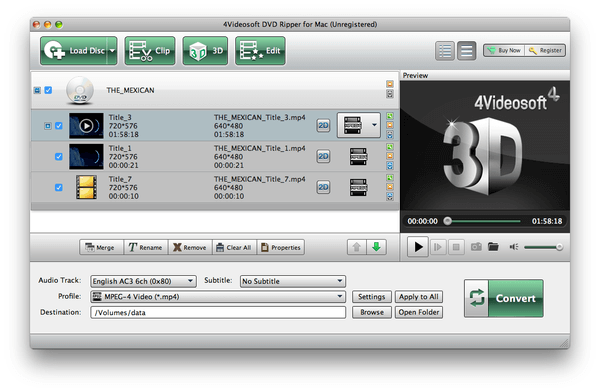Open the Properties dialog
This screenshot has width=600, height=392.
281,247
